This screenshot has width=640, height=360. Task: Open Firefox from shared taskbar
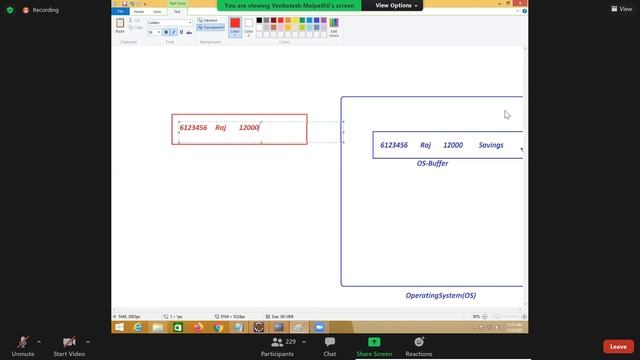(x=198, y=327)
